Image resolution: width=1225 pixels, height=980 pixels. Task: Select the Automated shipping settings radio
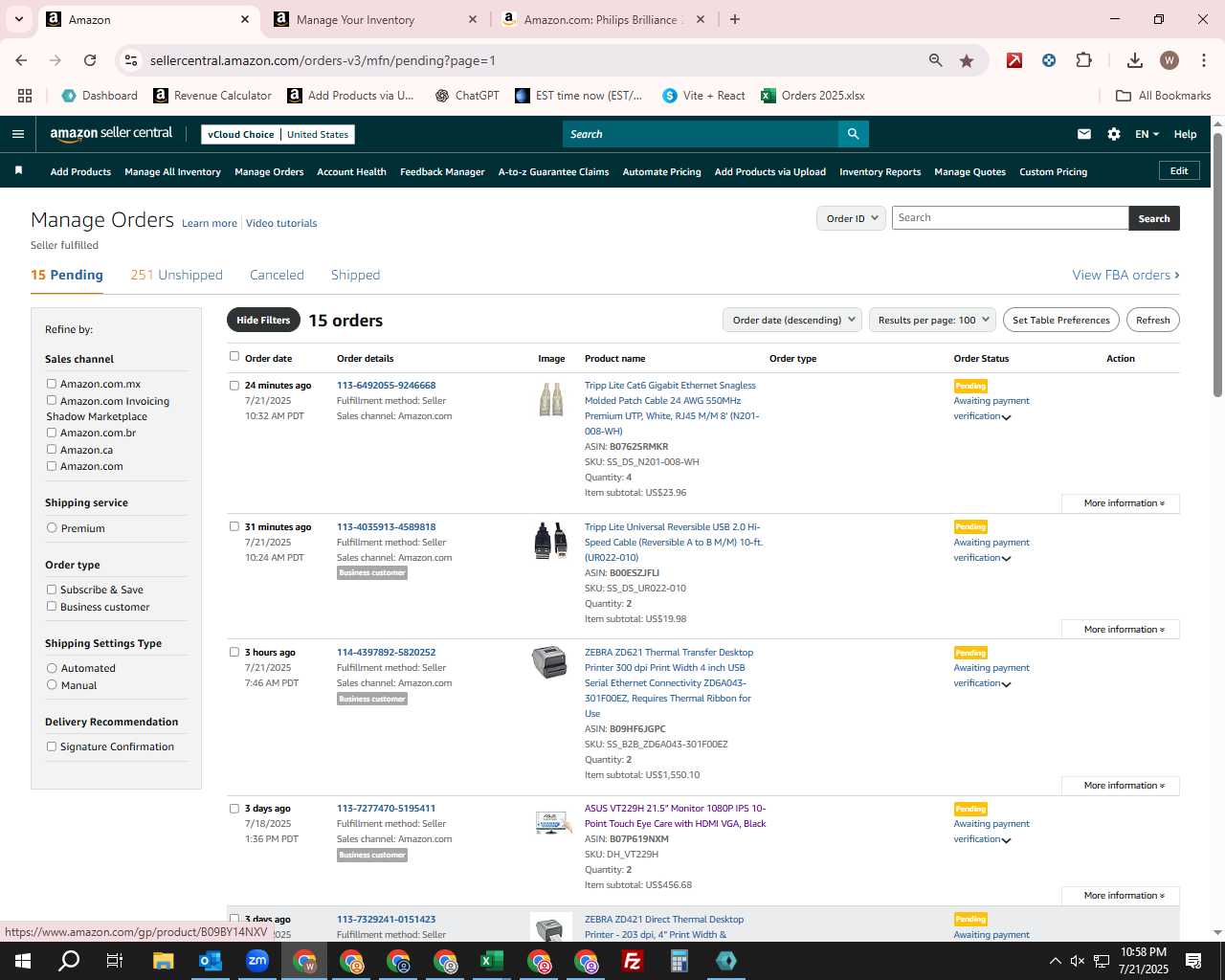[52, 668]
